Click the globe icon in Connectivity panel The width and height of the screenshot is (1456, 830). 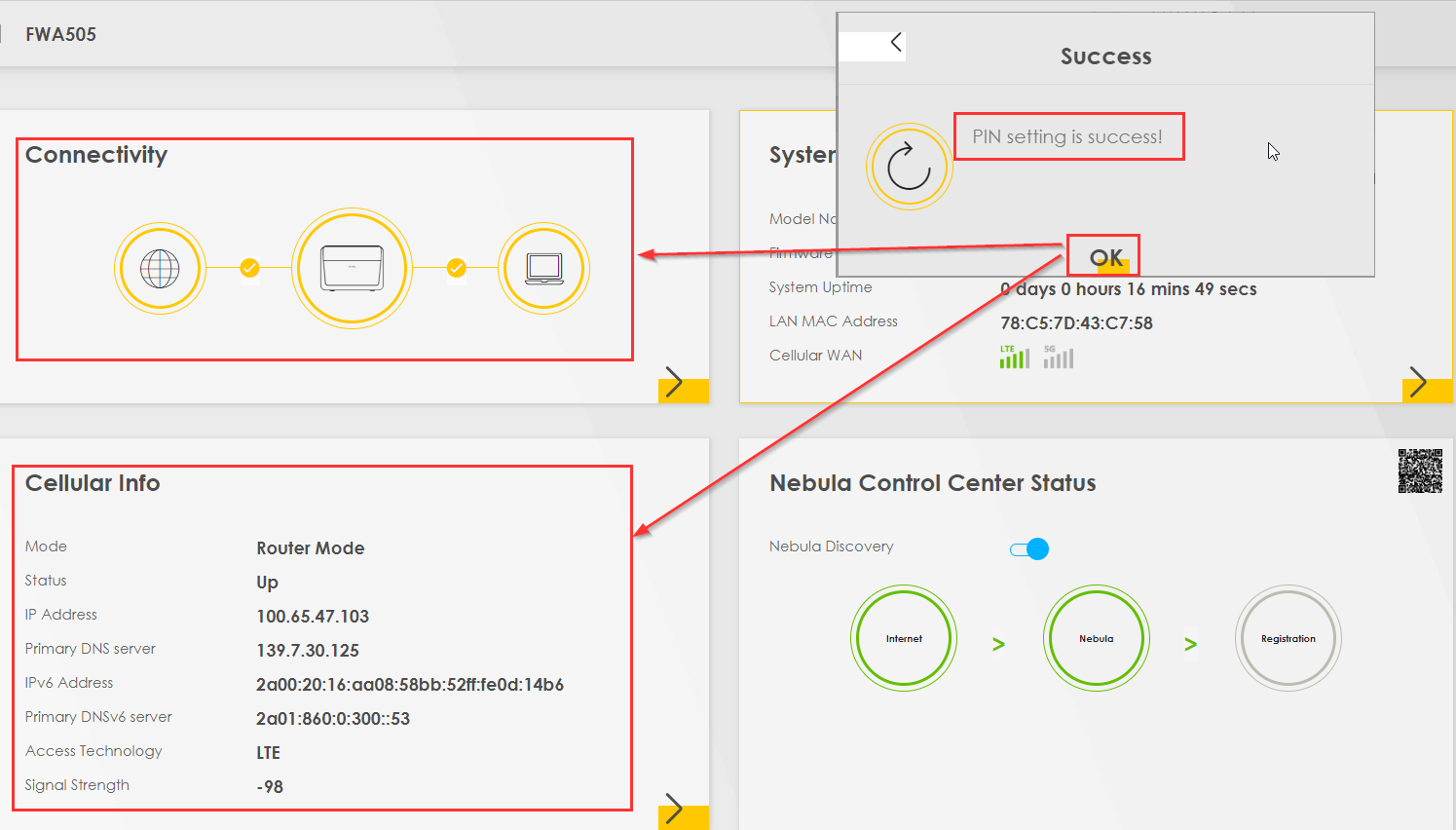point(160,267)
